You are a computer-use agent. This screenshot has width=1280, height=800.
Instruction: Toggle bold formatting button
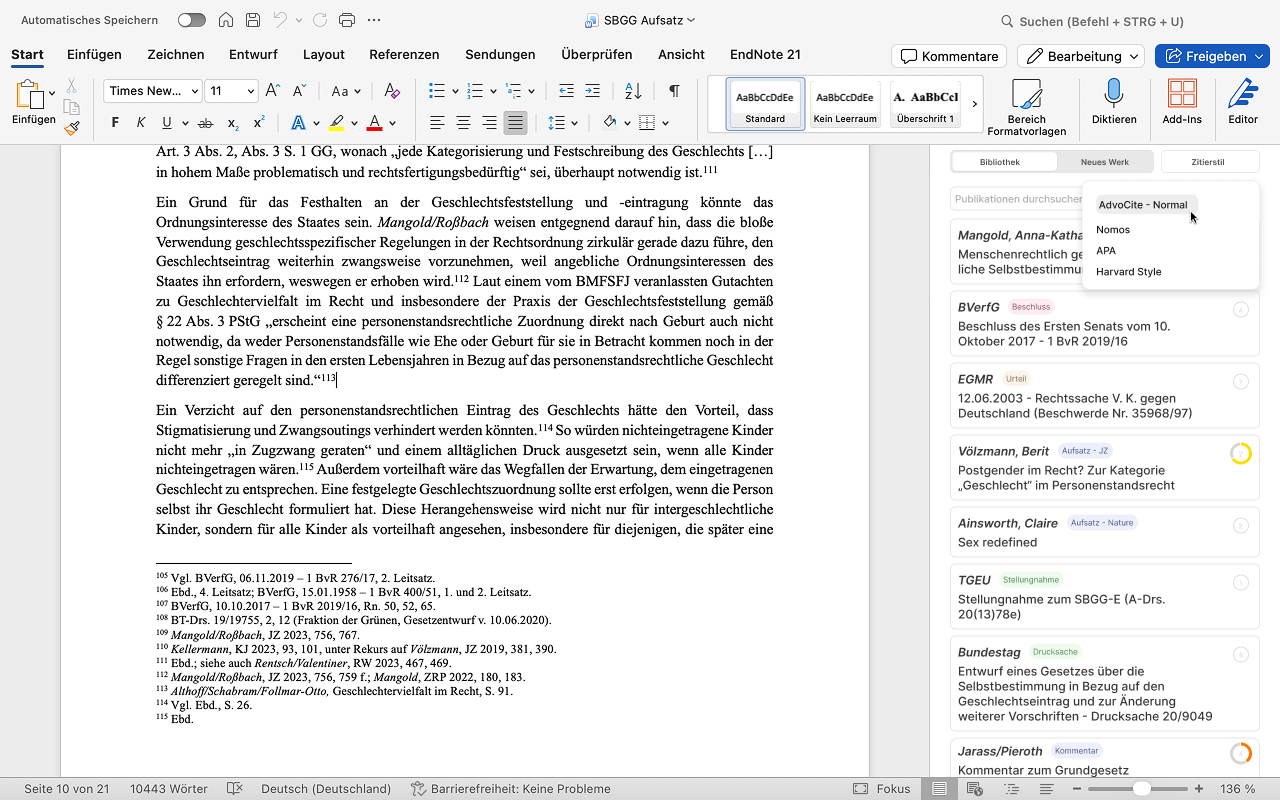pos(115,123)
